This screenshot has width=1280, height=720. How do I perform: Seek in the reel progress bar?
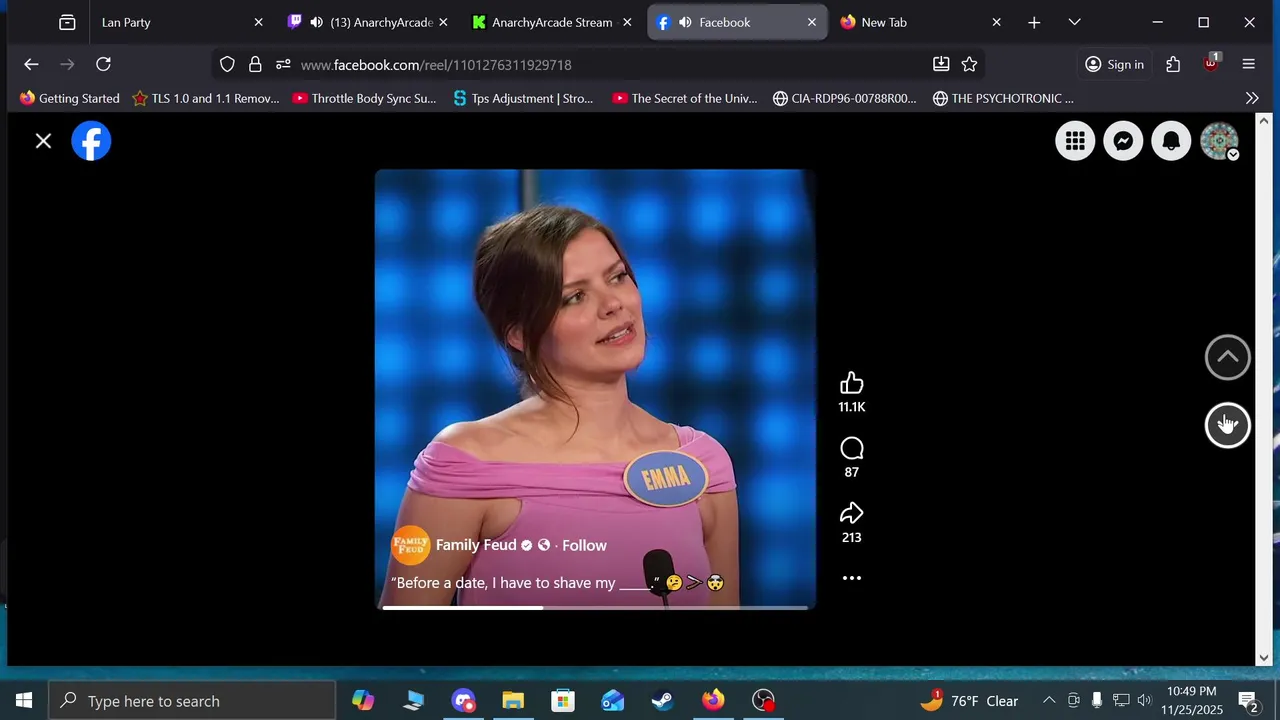pos(595,607)
